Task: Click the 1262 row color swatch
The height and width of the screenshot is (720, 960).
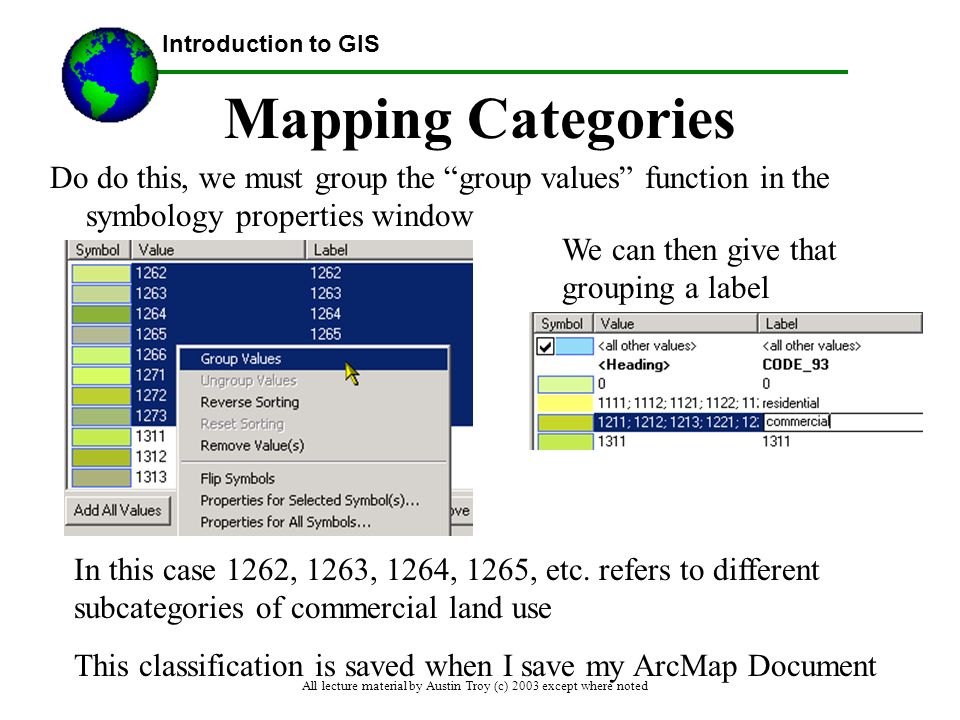Action: pyautogui.click(x=101, y=273)
